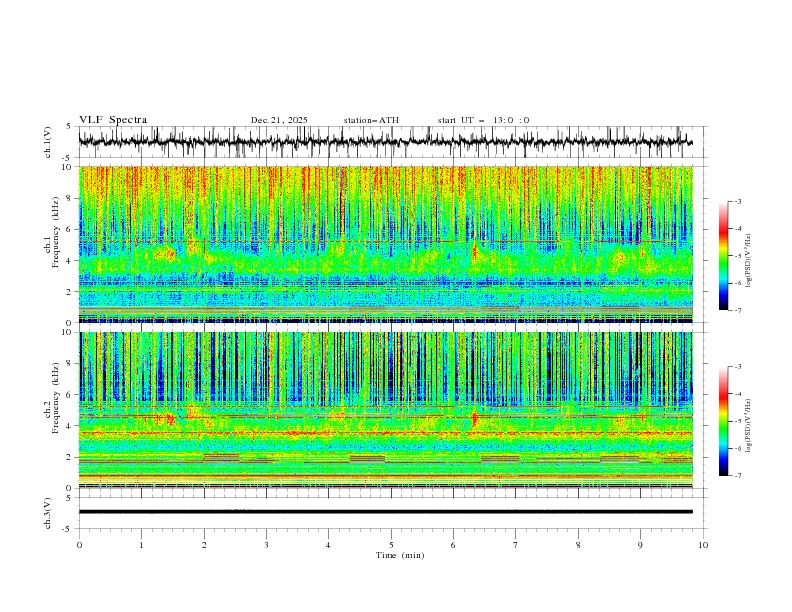Click the "-3" label on ch.1 colorbar
This screenshot has width=792, height=612.
tap(738, 202)
